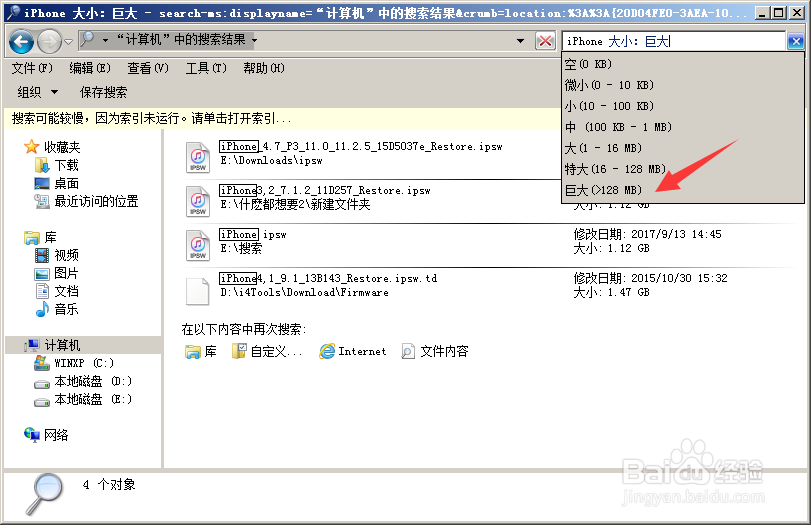Open dropdown arrow after "计算机"中的搜索结果
Viewport: 811px width, 525px height.
(x=254, y=40)
